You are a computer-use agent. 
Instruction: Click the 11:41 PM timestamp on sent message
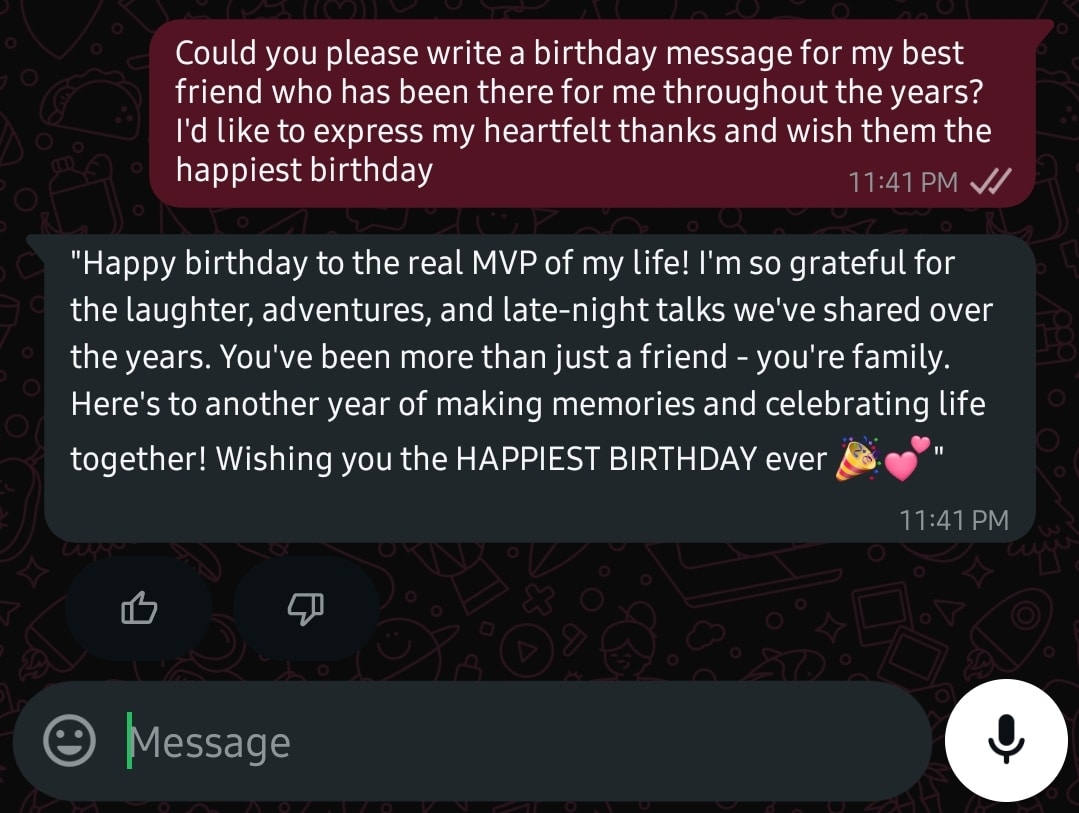[x=903, y=182]
